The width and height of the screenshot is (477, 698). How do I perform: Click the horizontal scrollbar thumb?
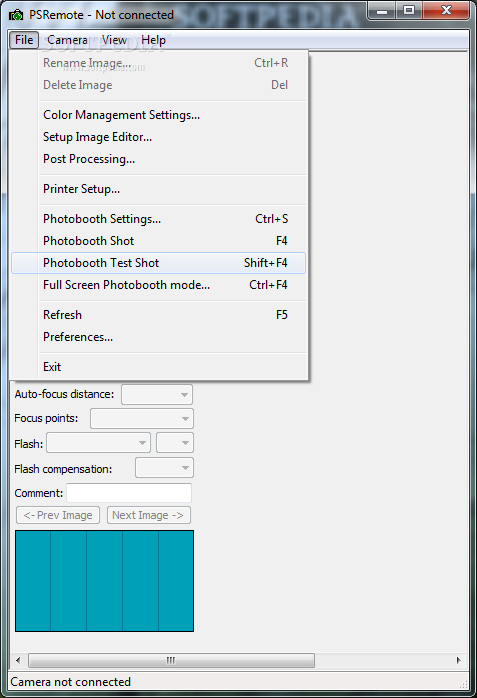coord(171,660)
